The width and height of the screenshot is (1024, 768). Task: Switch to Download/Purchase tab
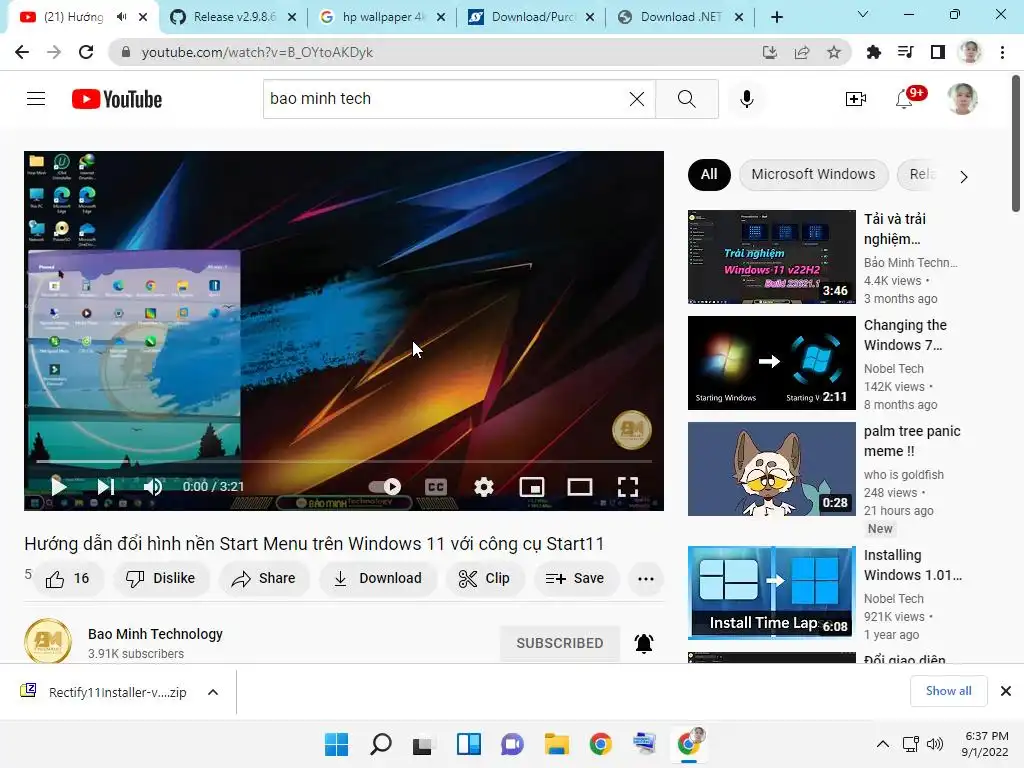coord(532,17)
